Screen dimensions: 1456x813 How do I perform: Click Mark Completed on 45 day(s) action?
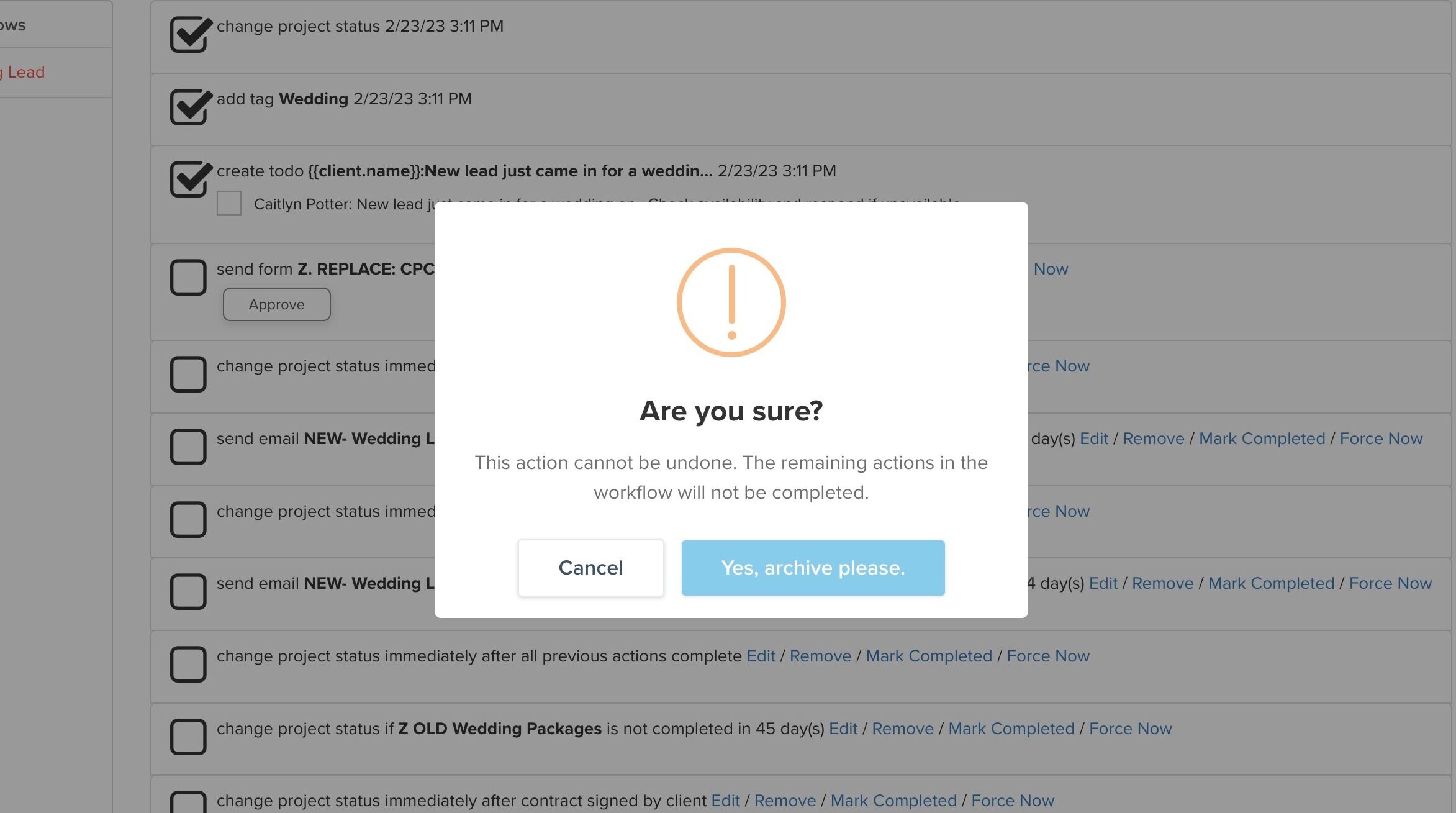1011,729
